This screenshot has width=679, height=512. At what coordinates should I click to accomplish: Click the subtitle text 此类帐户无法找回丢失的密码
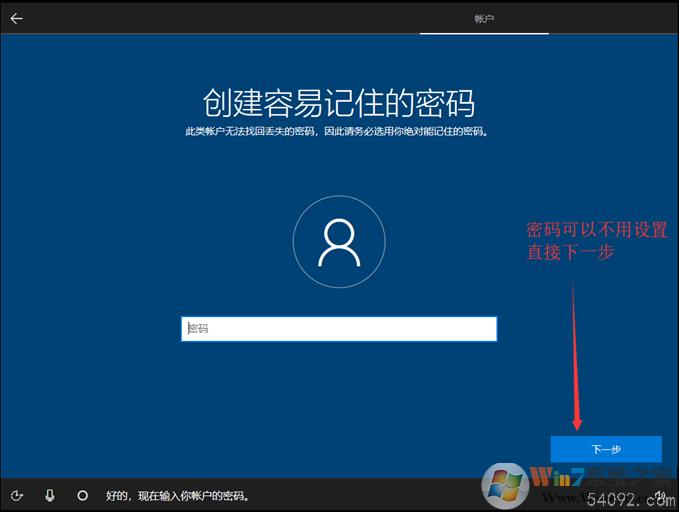coord(250,131)
